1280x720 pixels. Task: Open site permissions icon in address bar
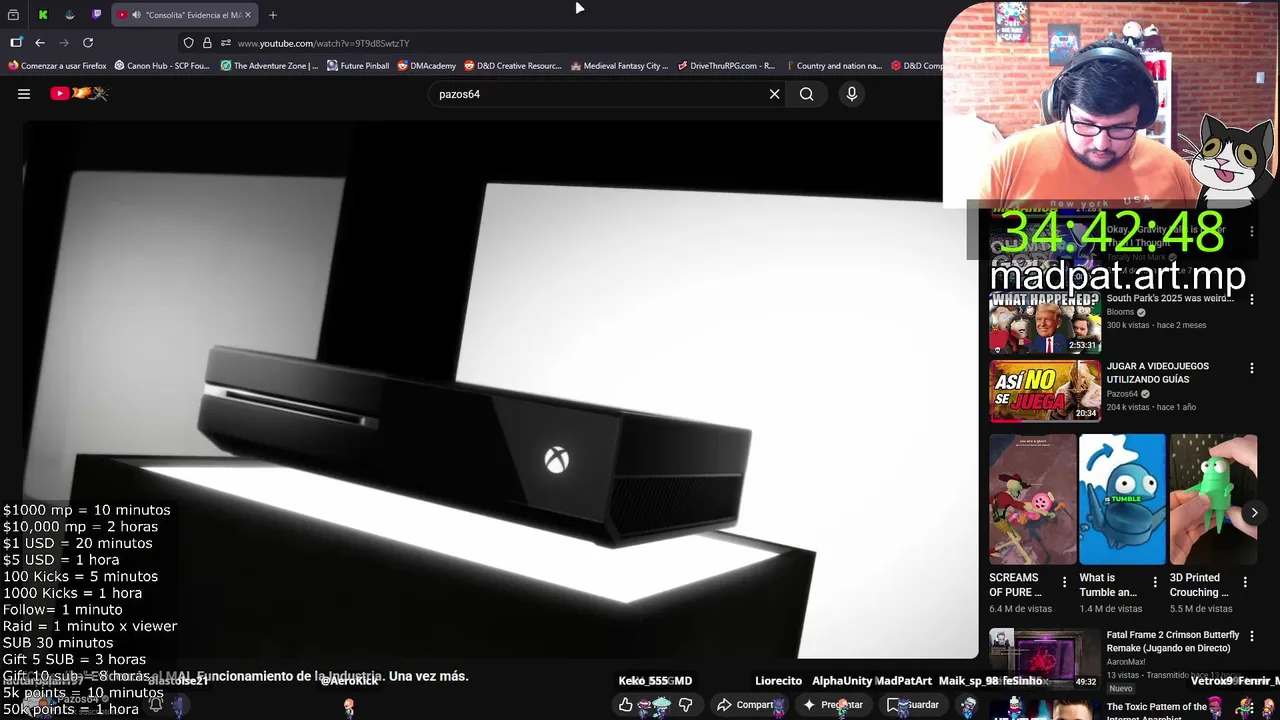(x=226, y=43)
